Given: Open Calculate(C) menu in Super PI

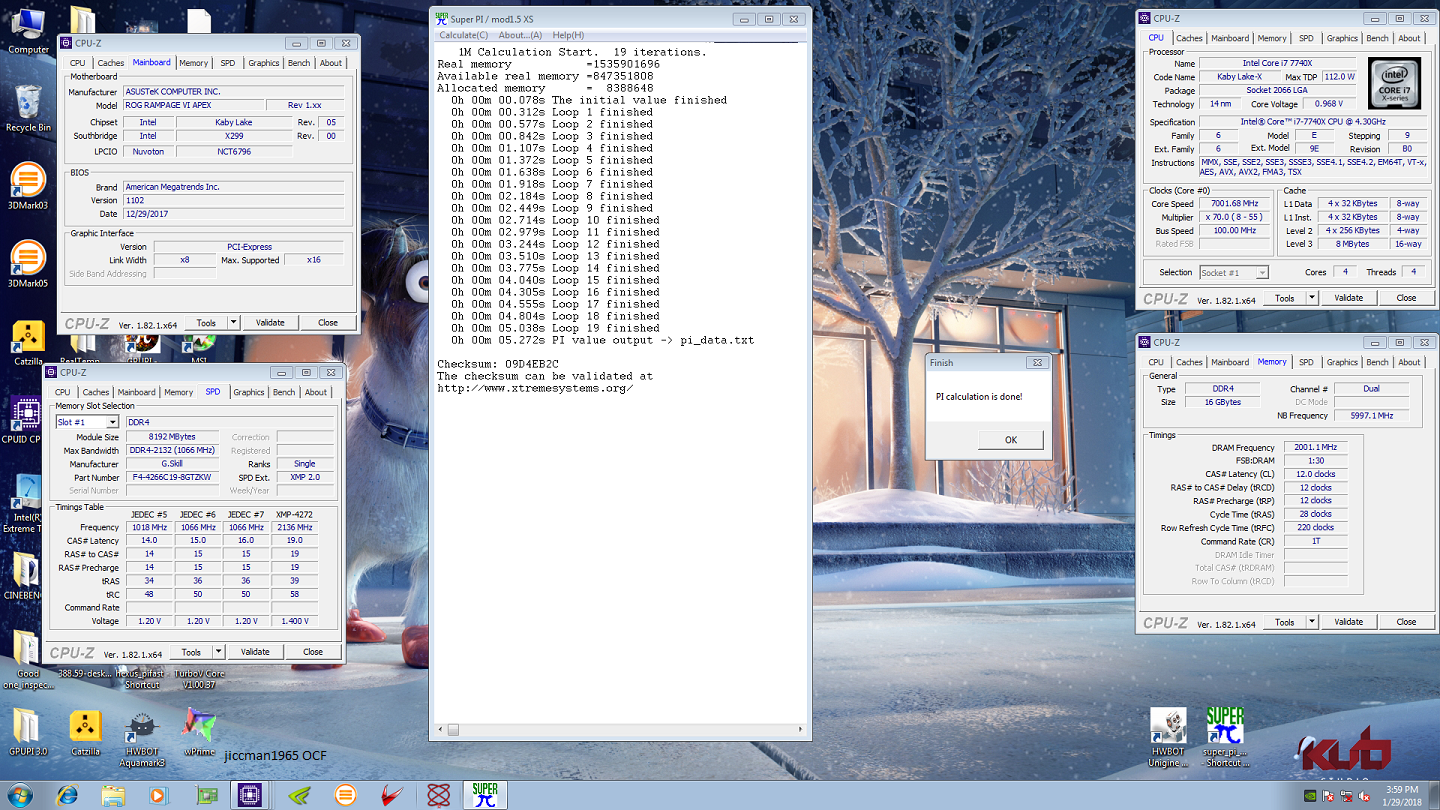Looking at the screenshot, I should [464, 35].
